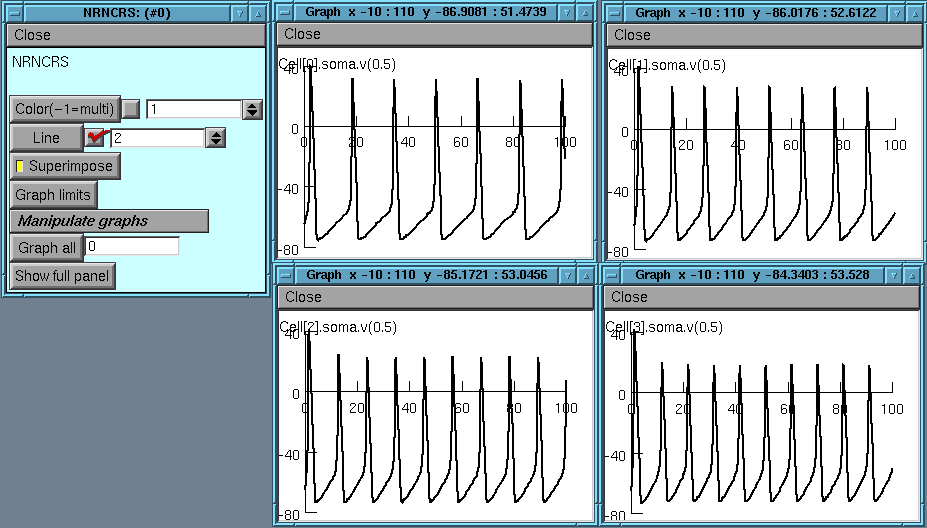Click the Graph all value input field

tap(131, 247)
